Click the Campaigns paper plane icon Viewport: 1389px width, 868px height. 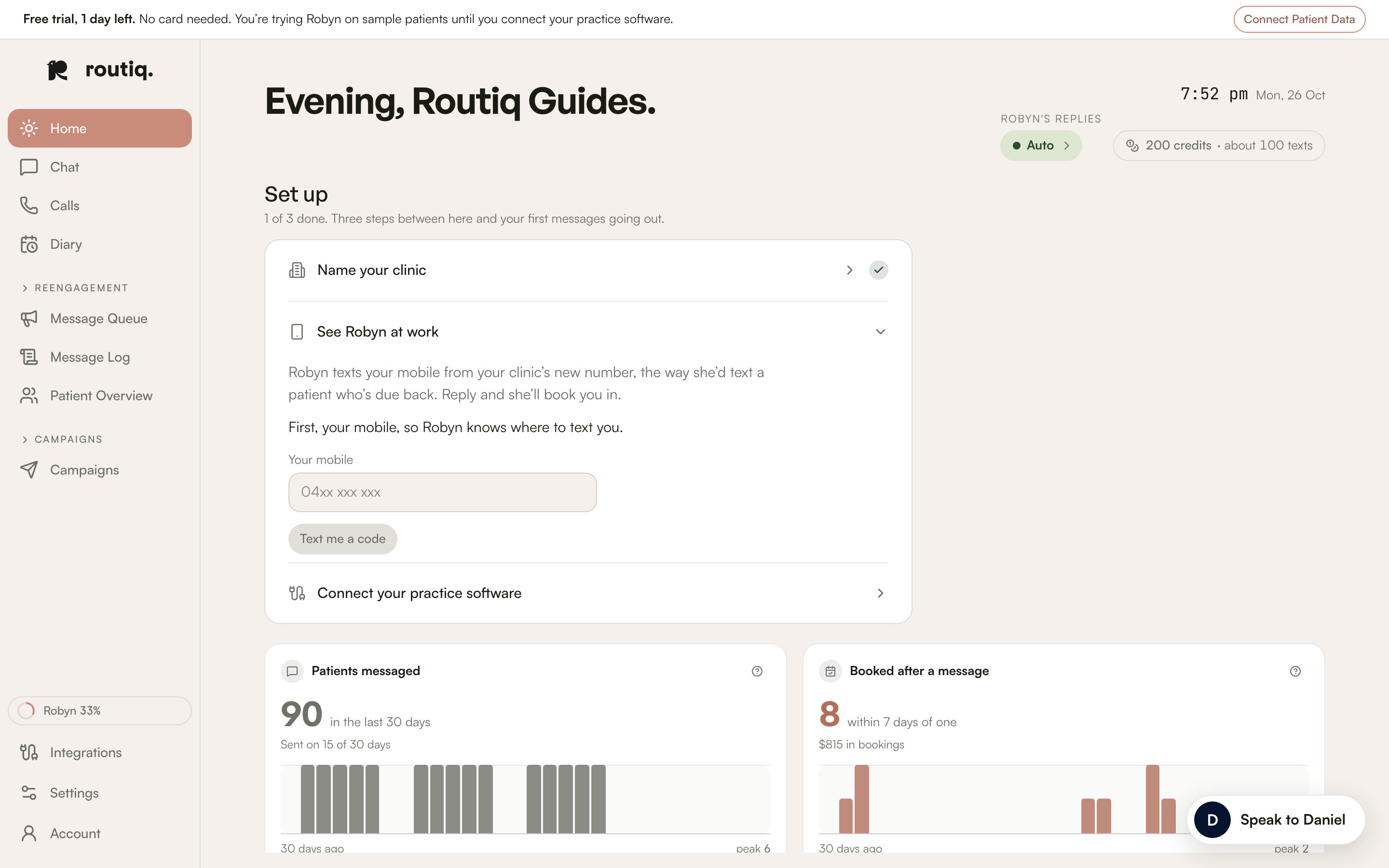[29, 470]
